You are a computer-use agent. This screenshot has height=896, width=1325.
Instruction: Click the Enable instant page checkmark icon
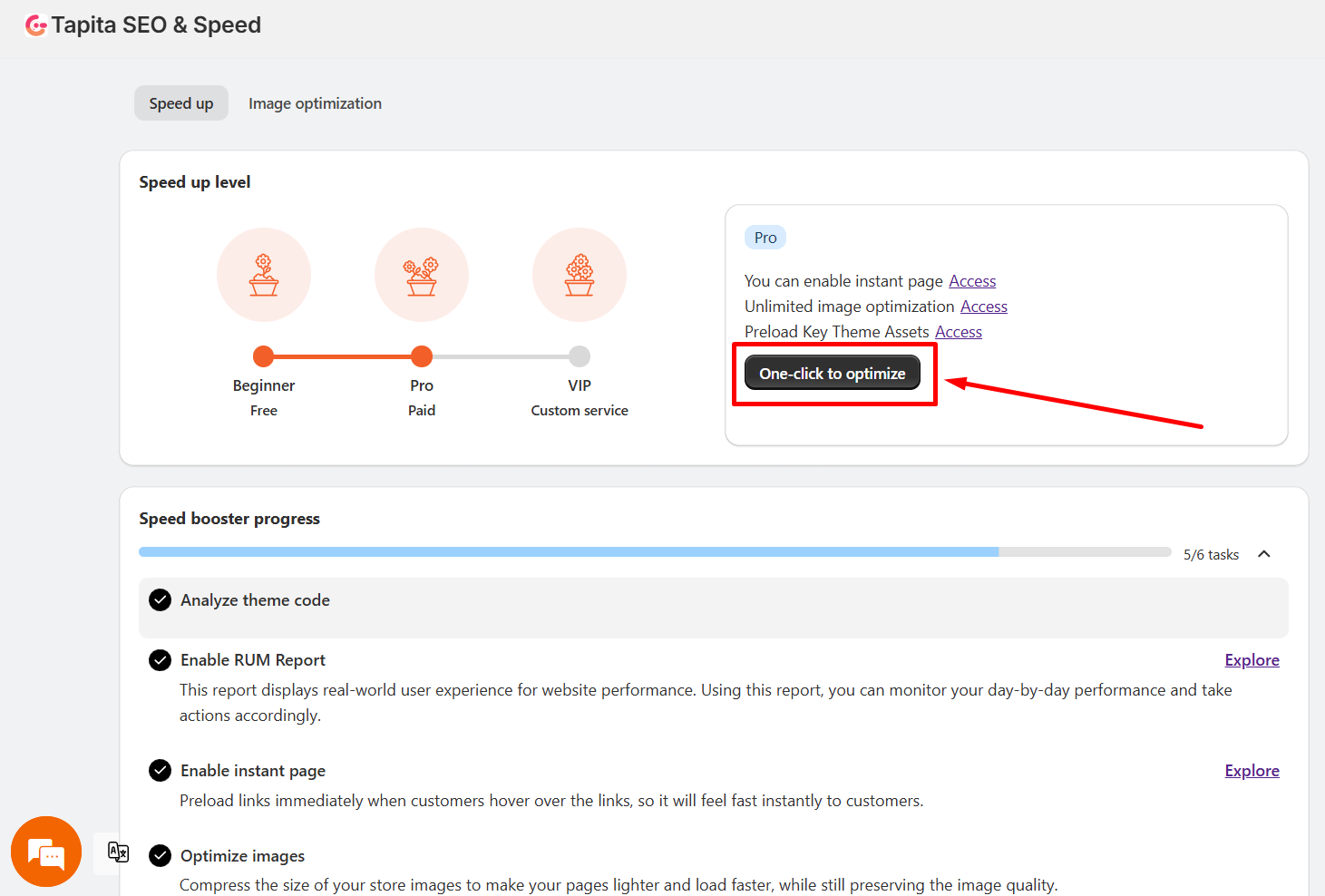coord(160,771)
